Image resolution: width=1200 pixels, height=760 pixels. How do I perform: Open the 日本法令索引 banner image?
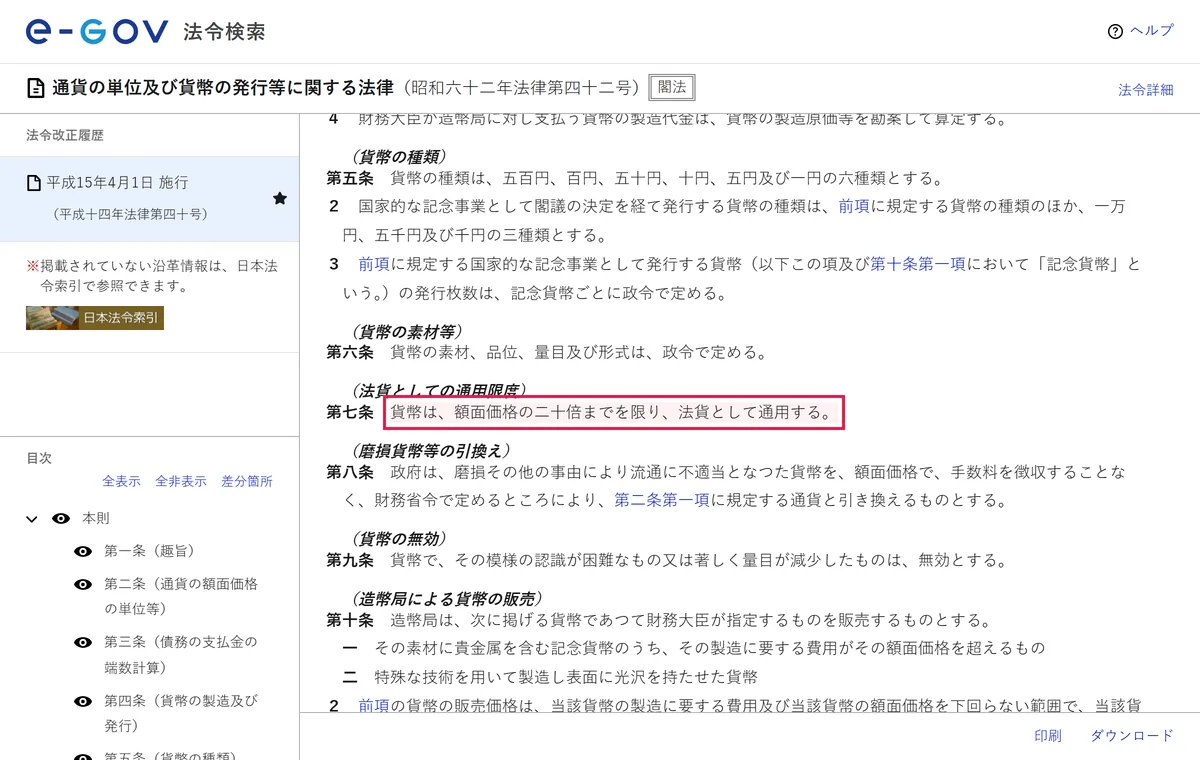(x=94, y=318)
